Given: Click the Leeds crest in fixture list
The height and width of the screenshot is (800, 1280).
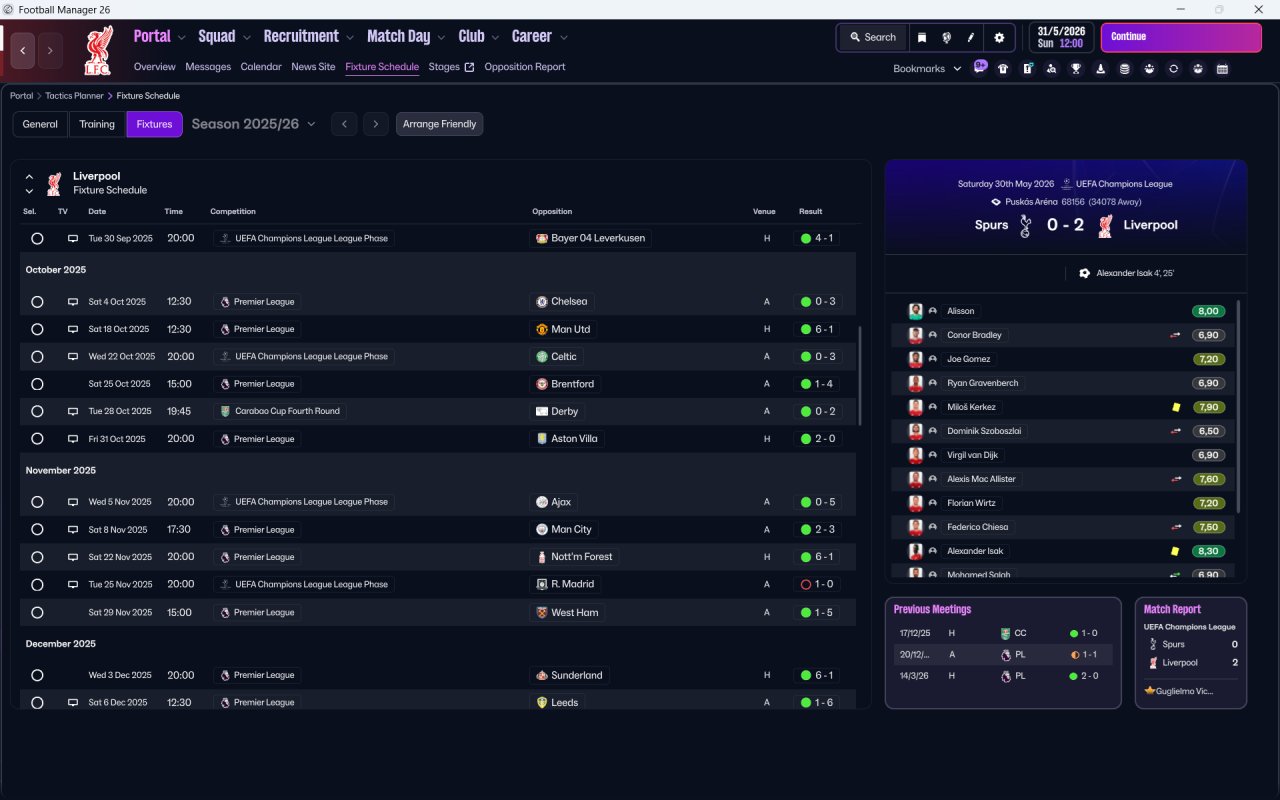Looking at the screenshot, I should [542, 703].
